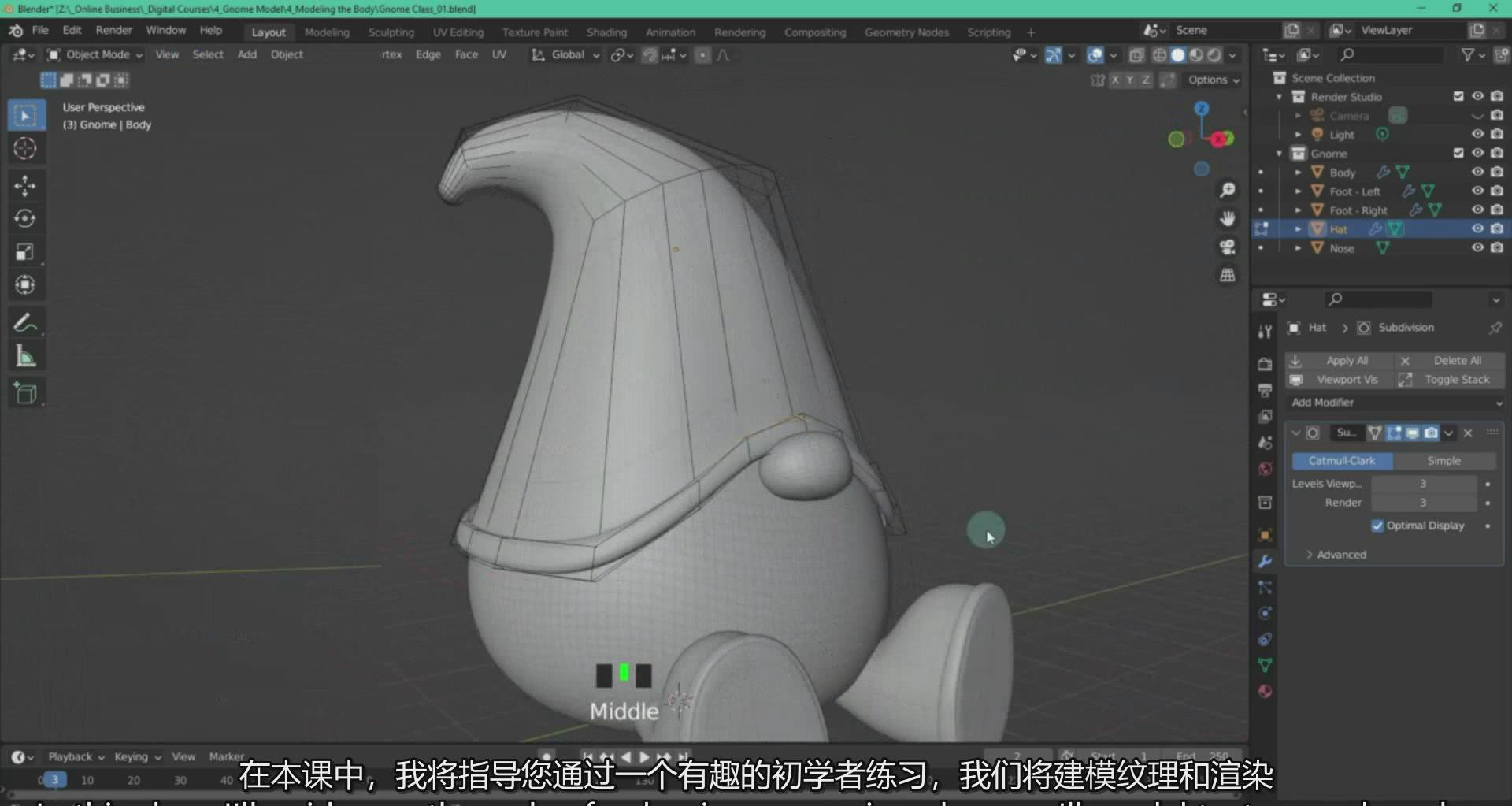Click the Levels Viewport value field
Screen dimensions: 1512x806
1424,484
